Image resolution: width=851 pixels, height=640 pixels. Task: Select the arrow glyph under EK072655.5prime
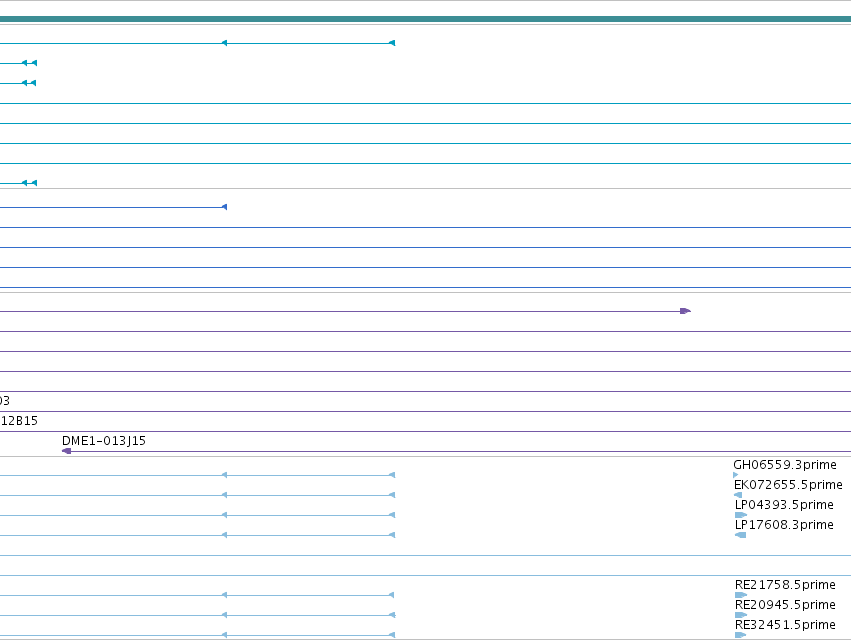(738, 495)
